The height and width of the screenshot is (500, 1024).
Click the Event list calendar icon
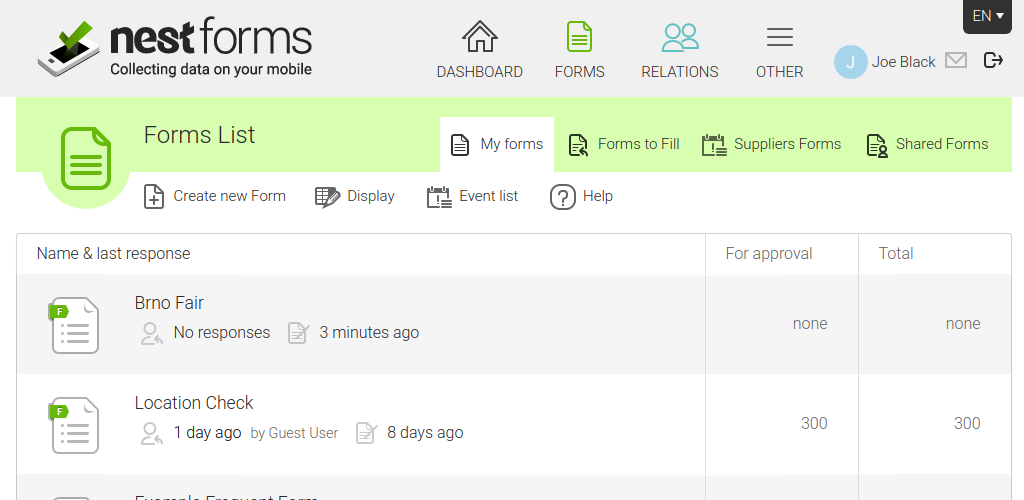pos(439,197)
